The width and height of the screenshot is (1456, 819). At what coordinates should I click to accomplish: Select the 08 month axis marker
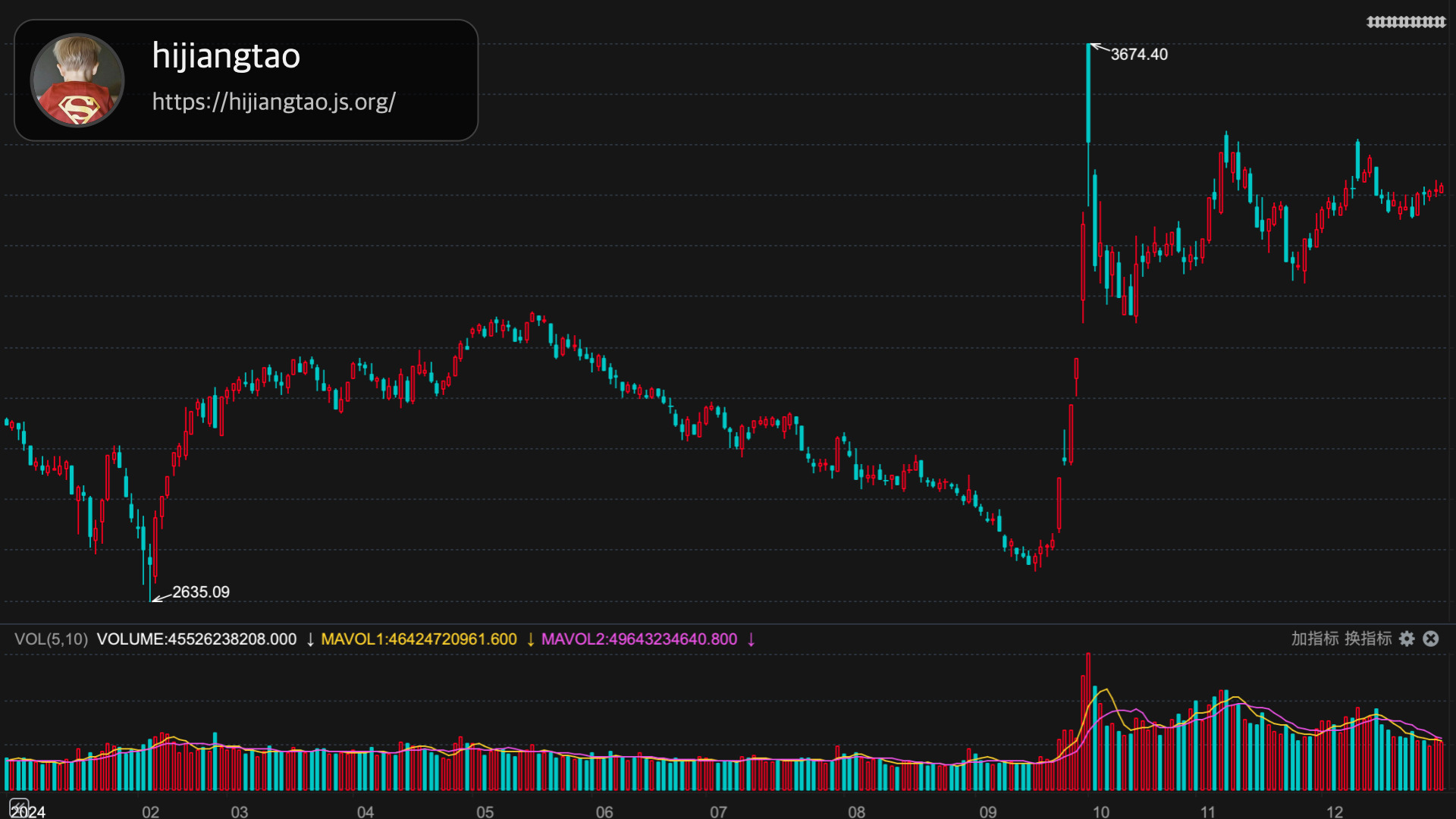point(857,811)
